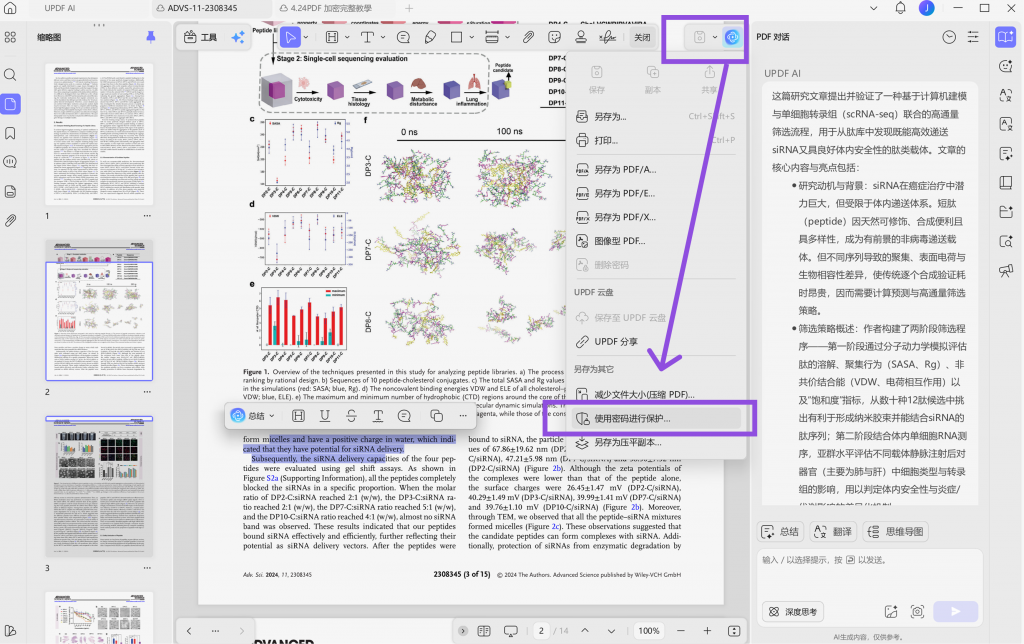Viewport: 1024px width, 644px height.
Task: Select the measurement tool icon
Action: (492, 37)
